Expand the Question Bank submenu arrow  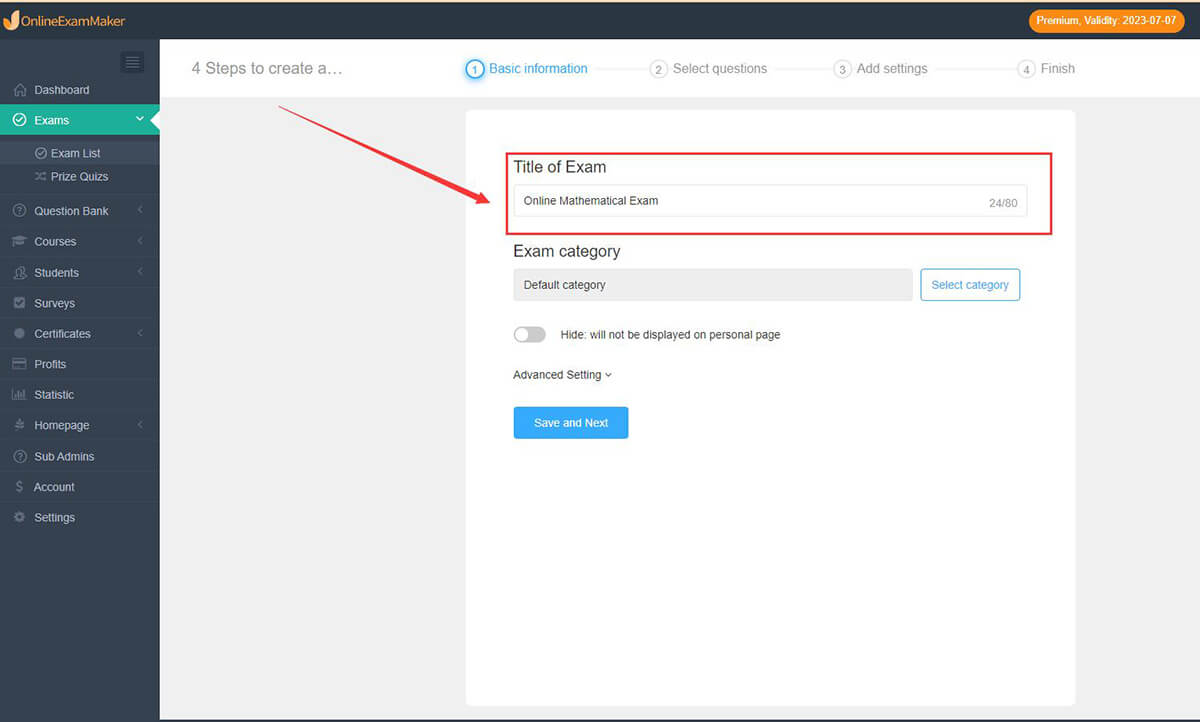pyautogui.click(x=140, y=211)
